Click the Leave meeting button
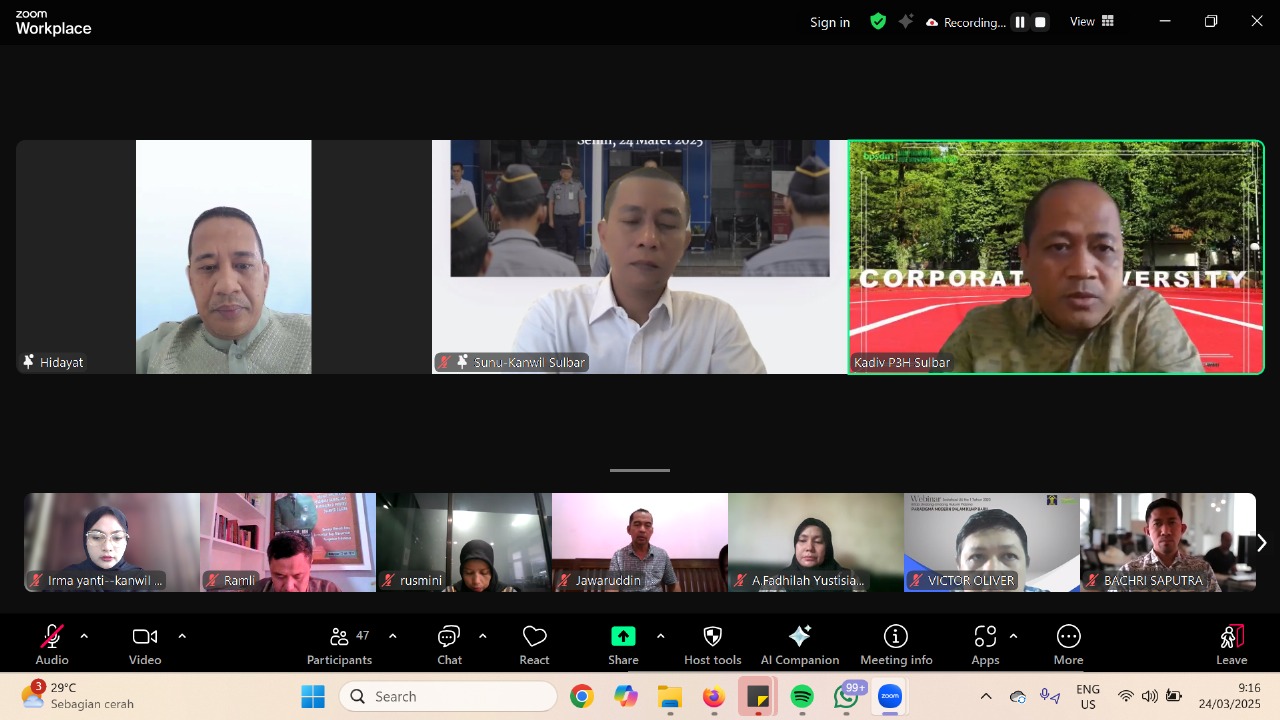The width and height of the screenshot is (1280, 720). click(x=1231, y=644)
